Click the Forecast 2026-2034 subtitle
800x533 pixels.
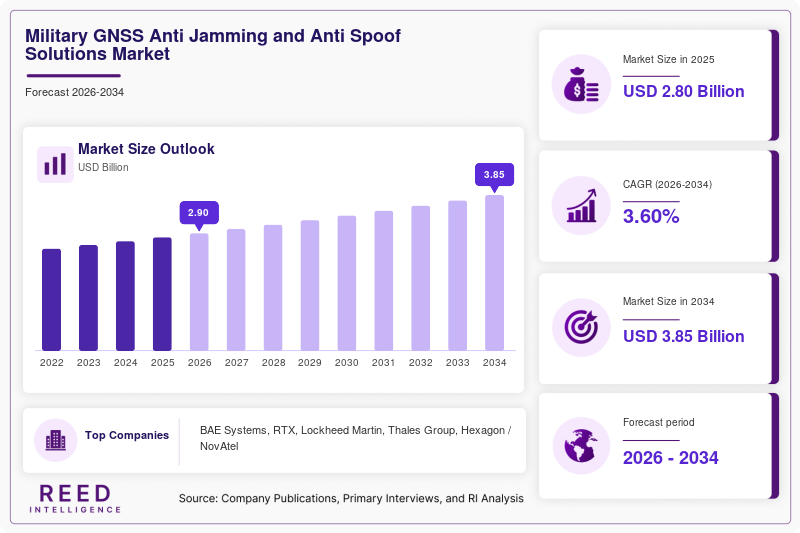[74, 92]
